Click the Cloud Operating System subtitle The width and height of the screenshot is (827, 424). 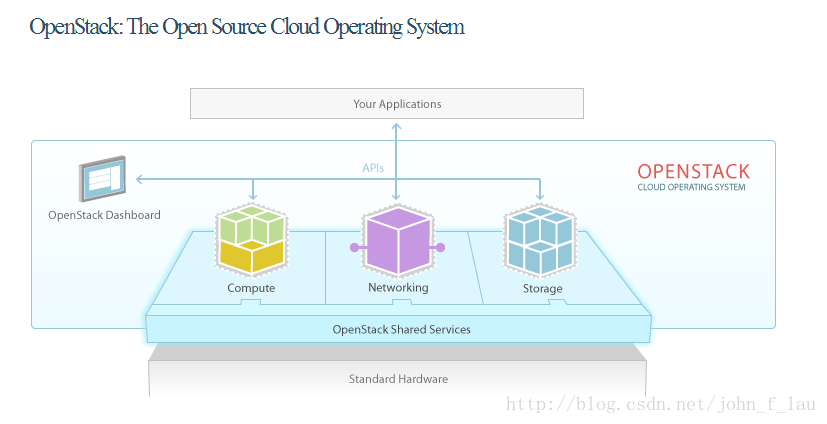[691, 187]
